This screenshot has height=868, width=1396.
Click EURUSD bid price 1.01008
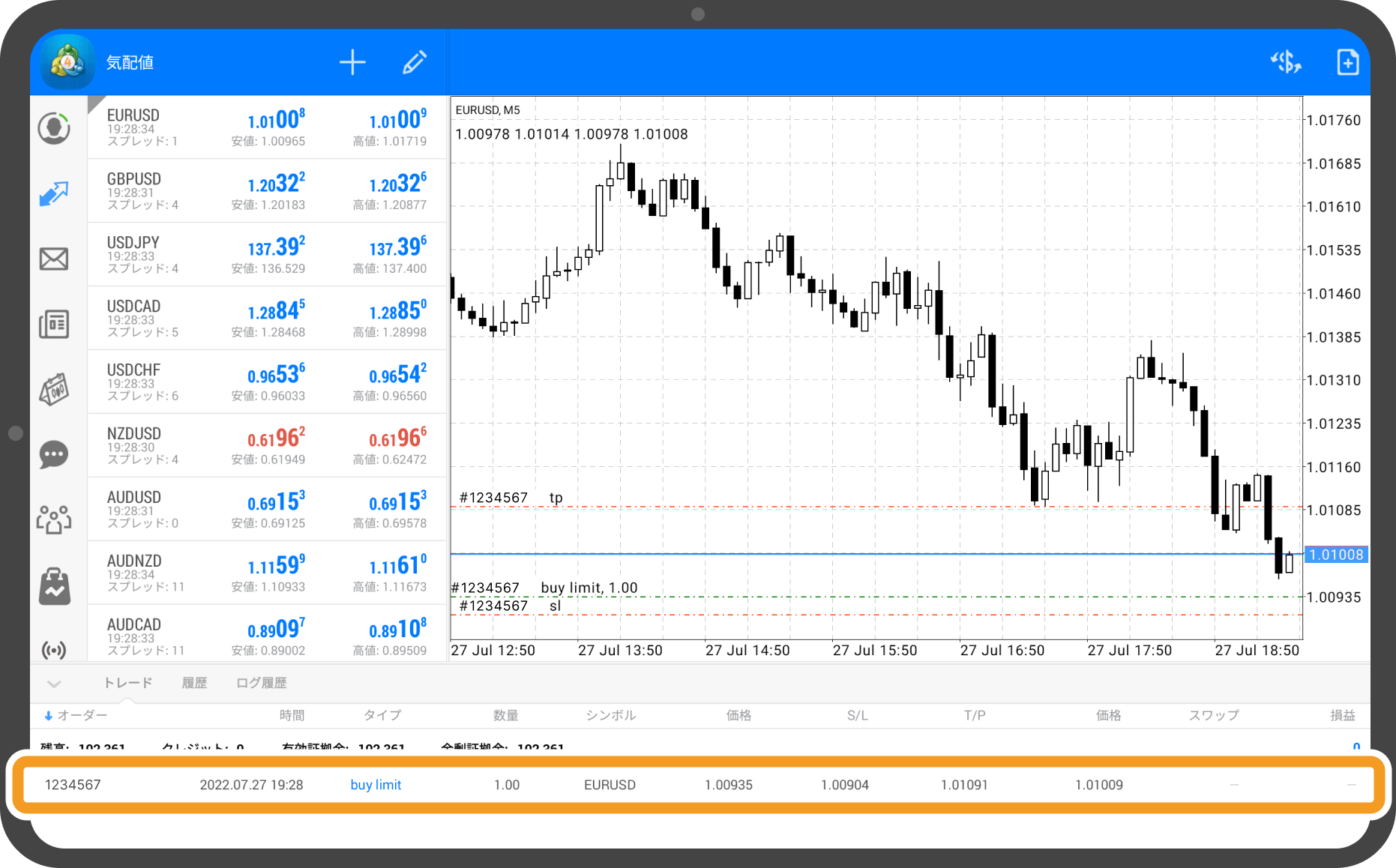tap(276, 119)
